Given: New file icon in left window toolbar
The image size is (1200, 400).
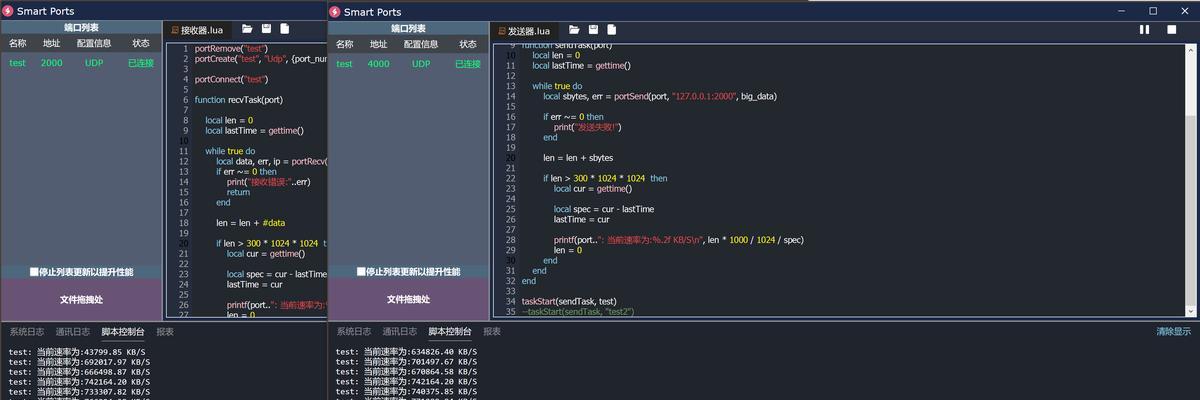Looking at the screenshot, I should pyautogui.click(x=285, y=29).
